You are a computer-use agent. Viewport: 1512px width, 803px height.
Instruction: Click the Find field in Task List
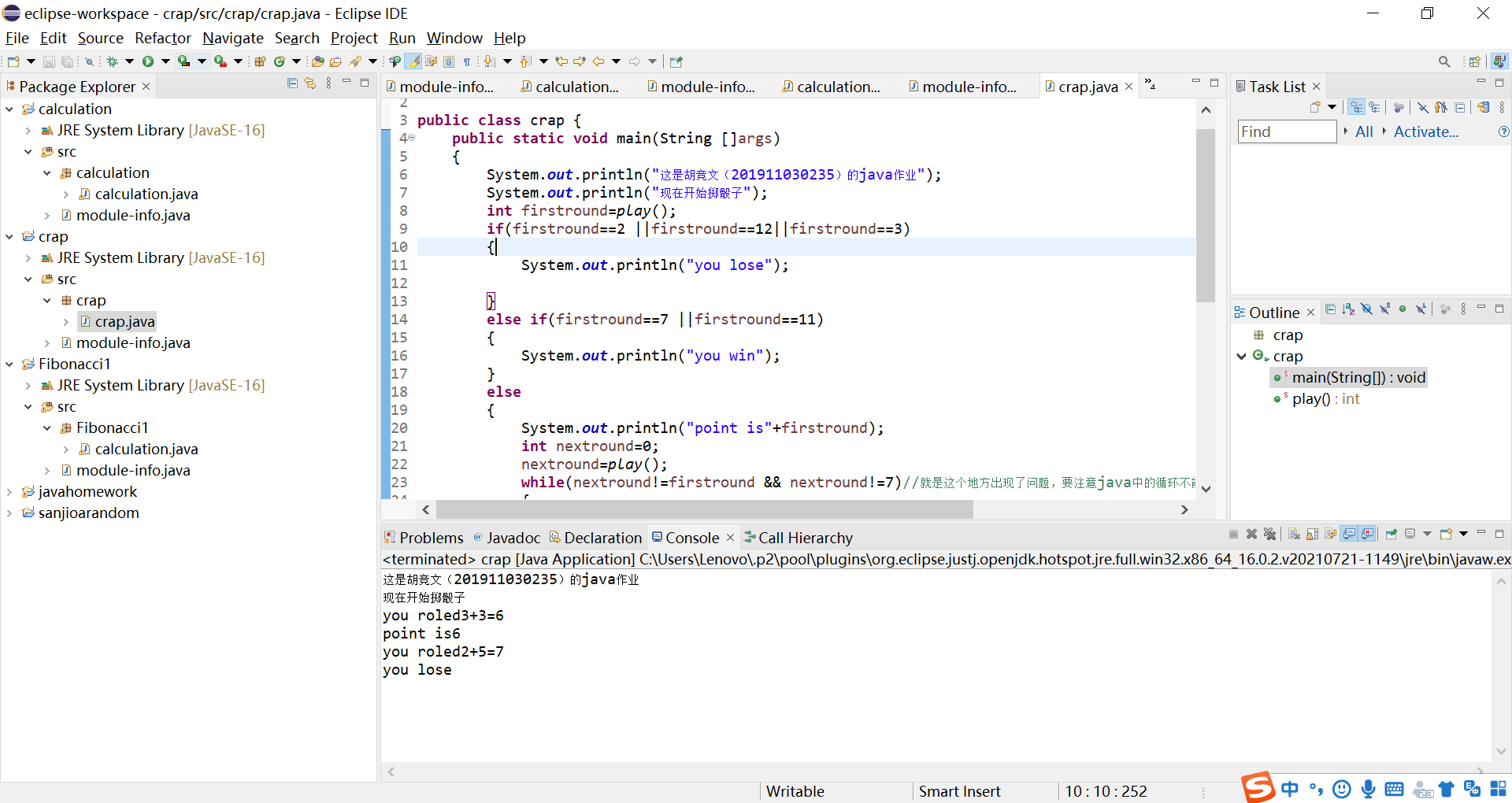[1287, 131]
